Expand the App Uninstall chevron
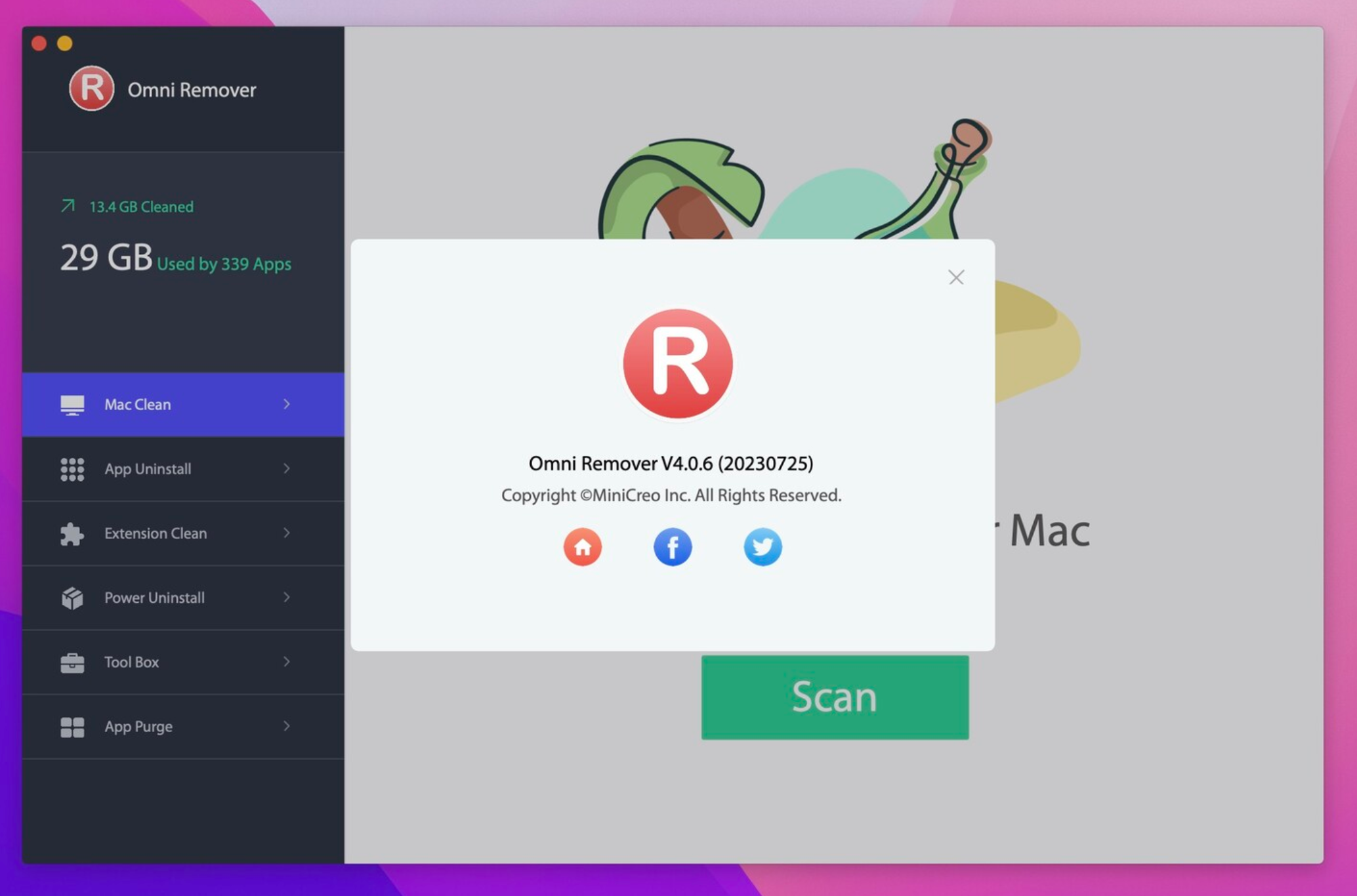1357x896 pixels. point(287,468)
